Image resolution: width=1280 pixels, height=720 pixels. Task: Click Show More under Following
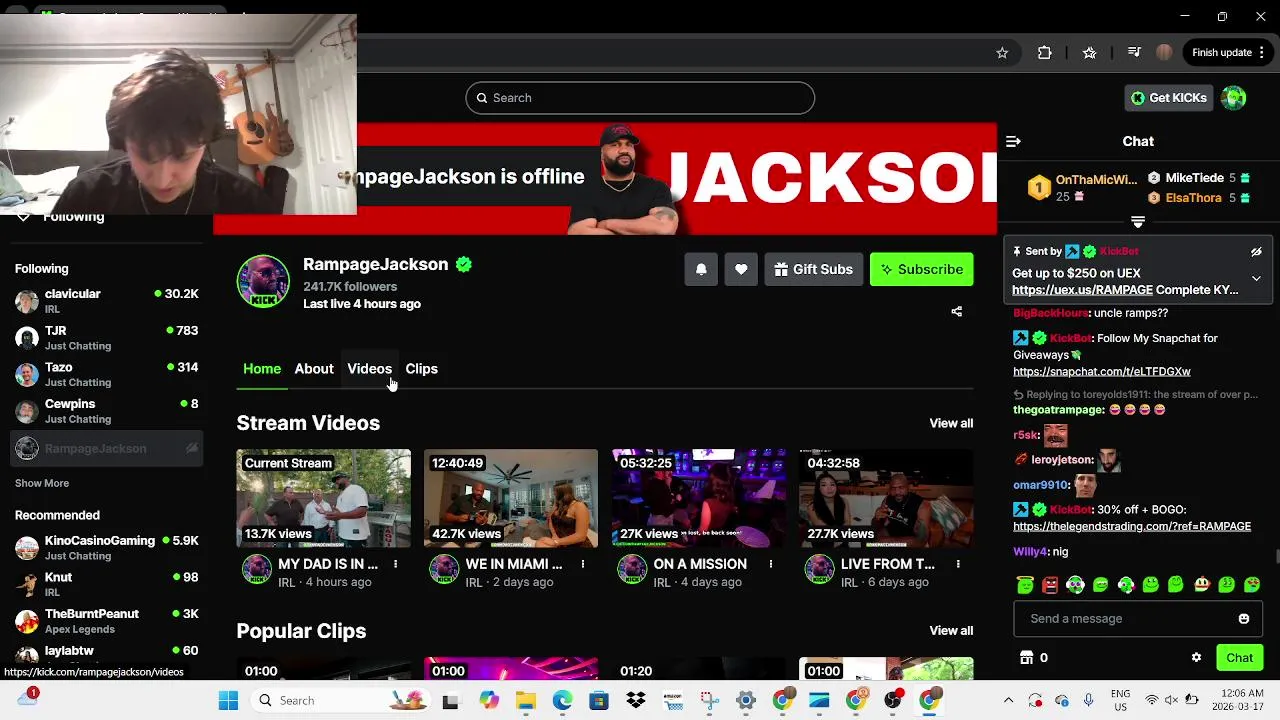pos(42,483)
